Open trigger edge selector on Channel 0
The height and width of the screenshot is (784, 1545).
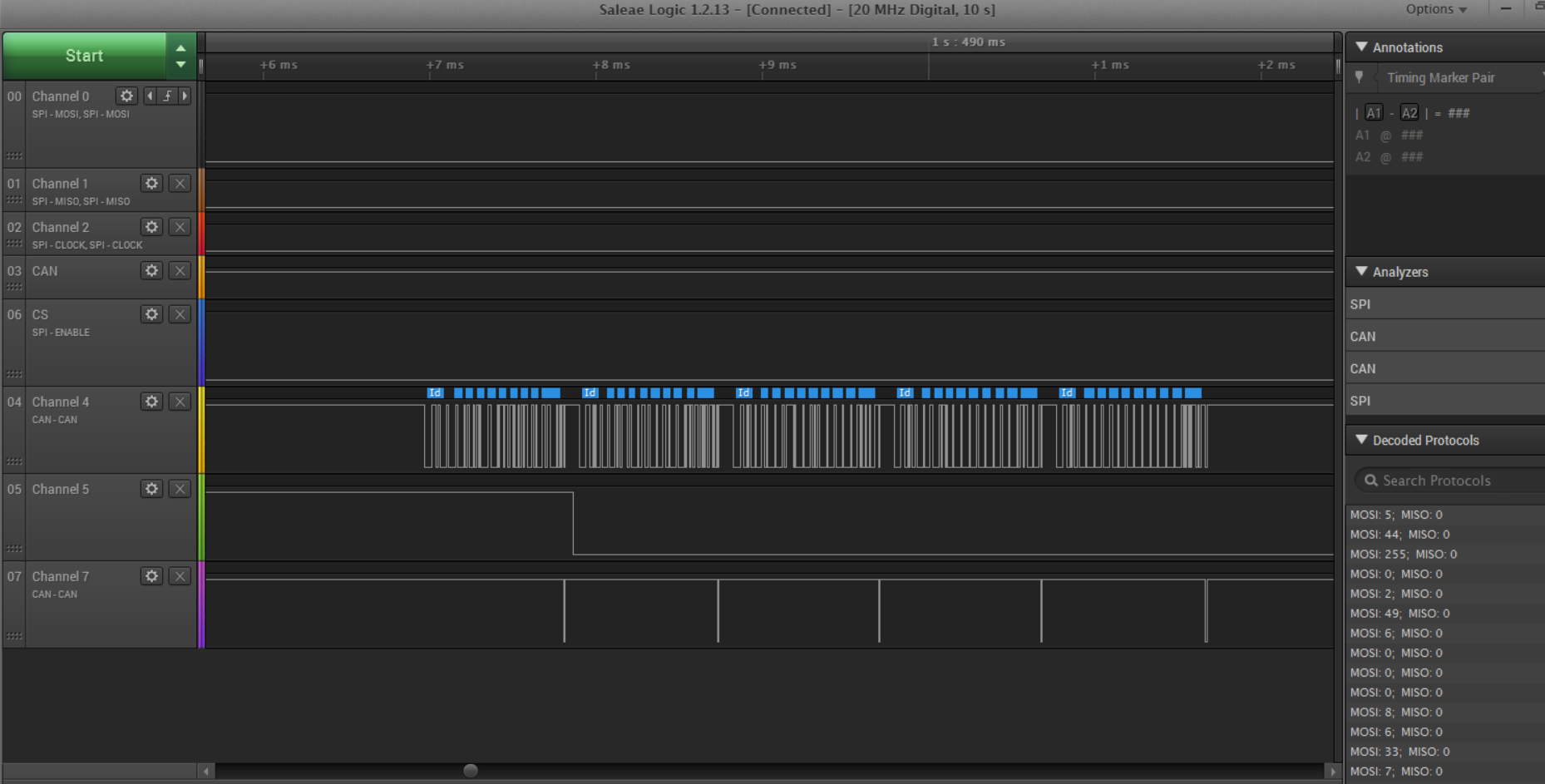(167, 96)
